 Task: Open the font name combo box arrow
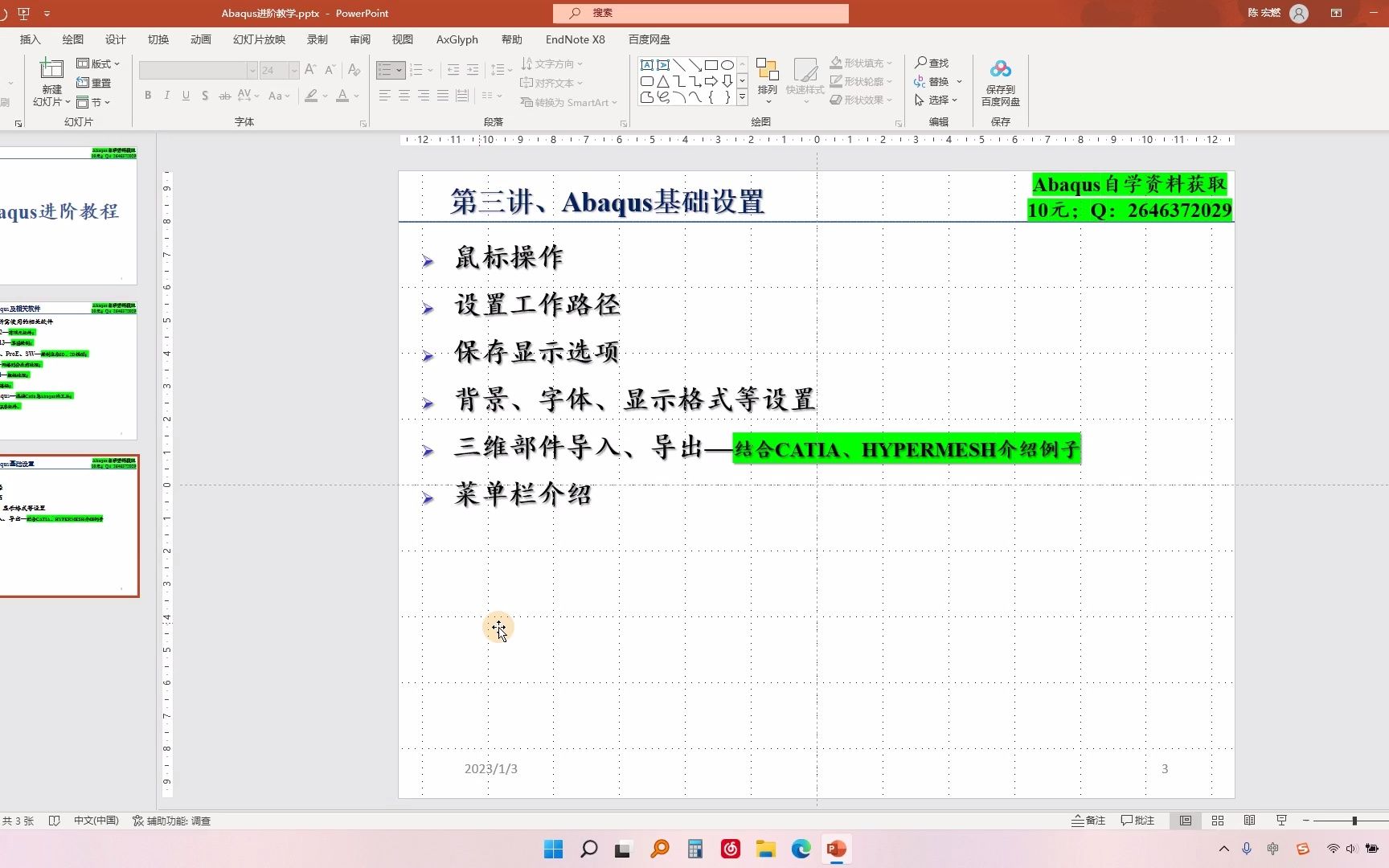[252, 70]
